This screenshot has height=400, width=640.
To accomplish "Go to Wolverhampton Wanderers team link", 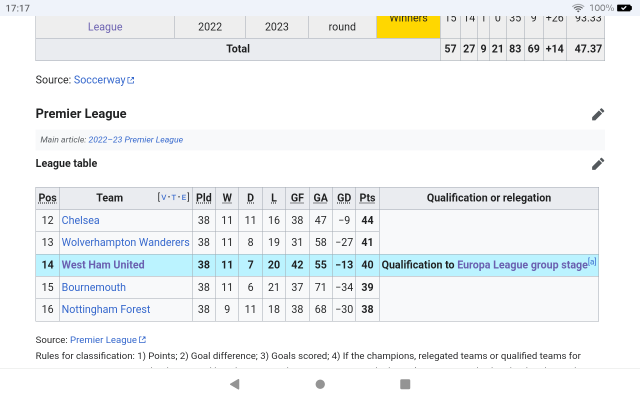I will point(125,242).
